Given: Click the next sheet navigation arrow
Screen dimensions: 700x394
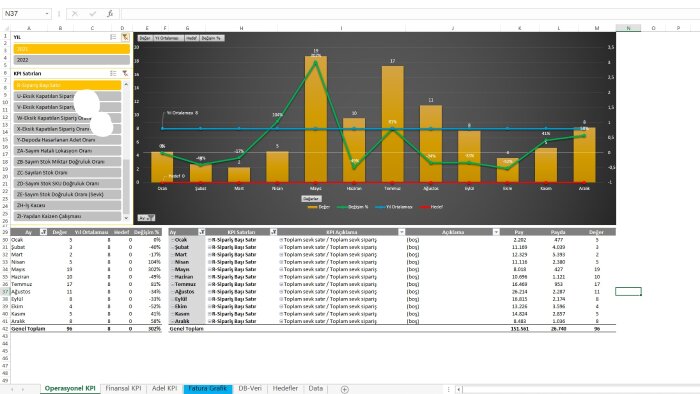Looking at the screenshot, I should [23, 390].
